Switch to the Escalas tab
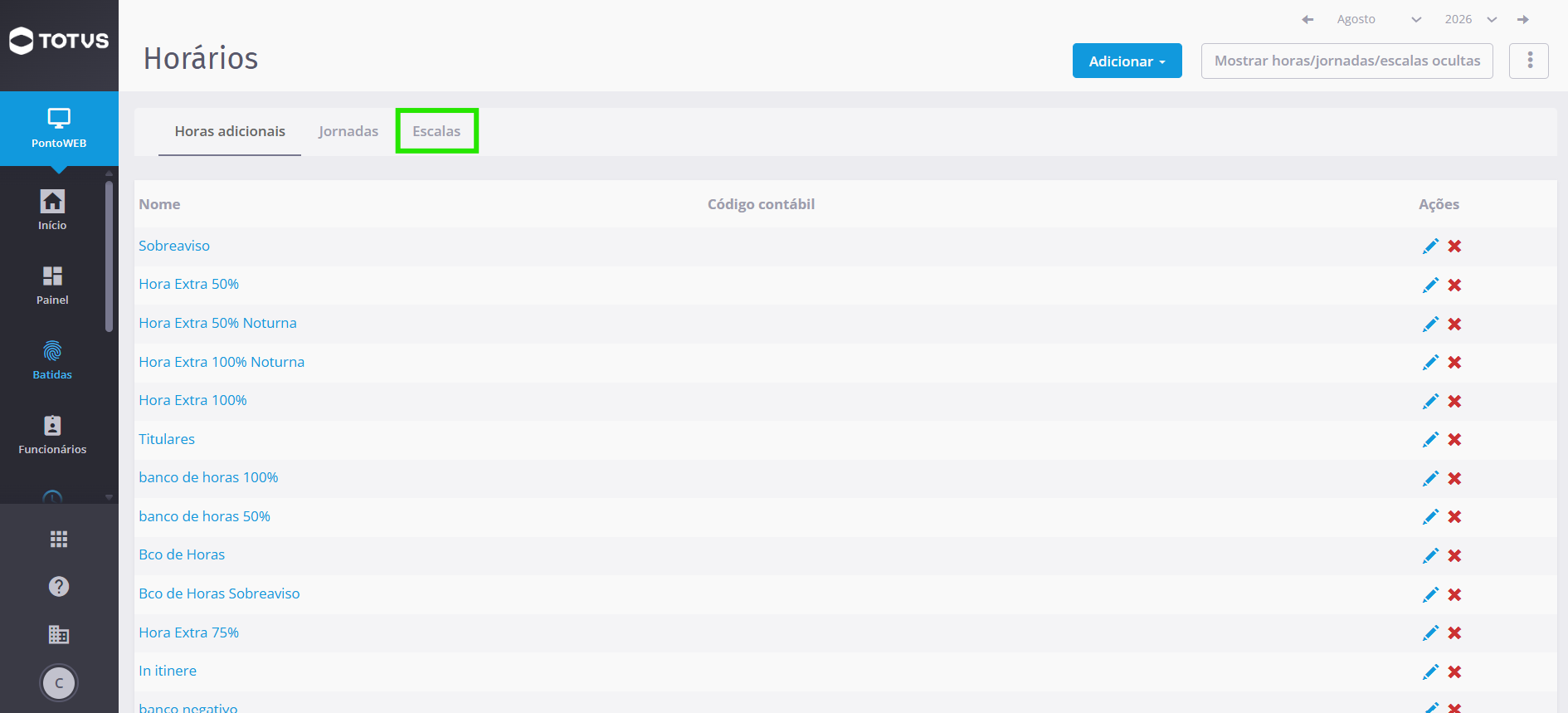 pos(436,131)
